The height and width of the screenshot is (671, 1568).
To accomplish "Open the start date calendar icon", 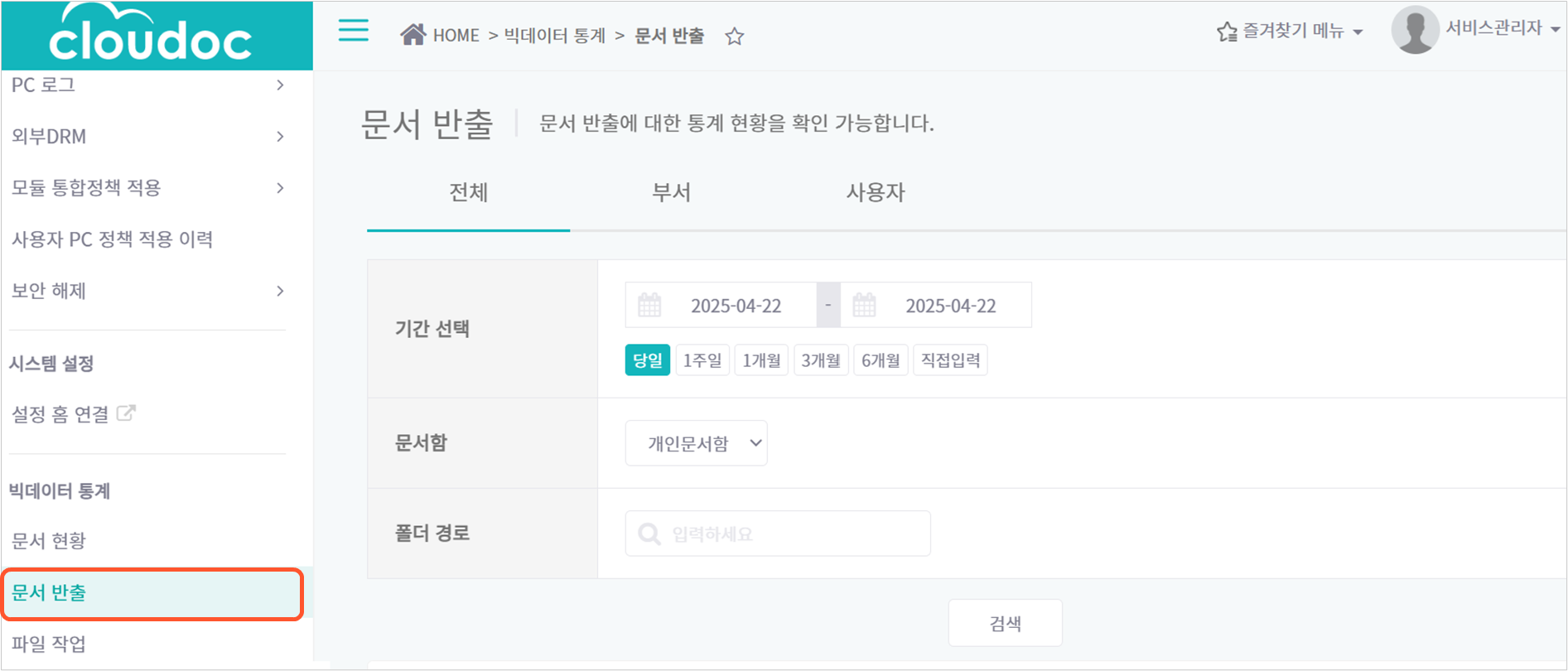I will coord(649,306).
